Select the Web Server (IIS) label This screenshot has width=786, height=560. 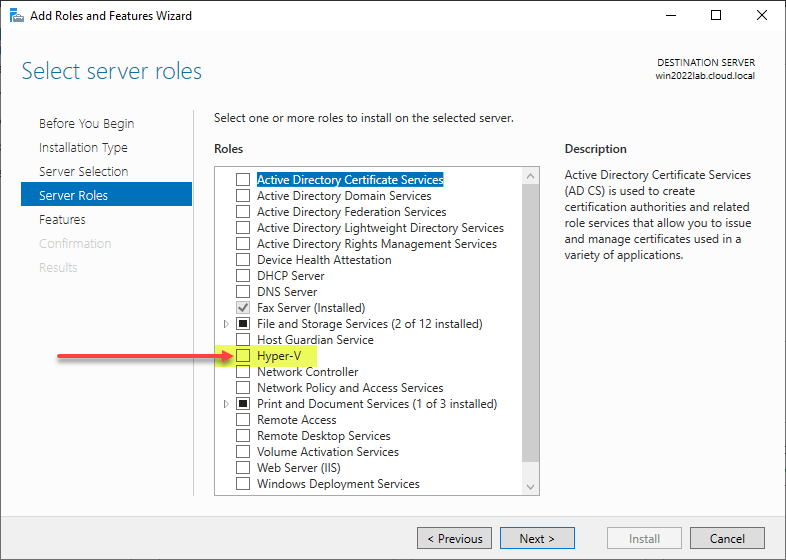point(299,468)
